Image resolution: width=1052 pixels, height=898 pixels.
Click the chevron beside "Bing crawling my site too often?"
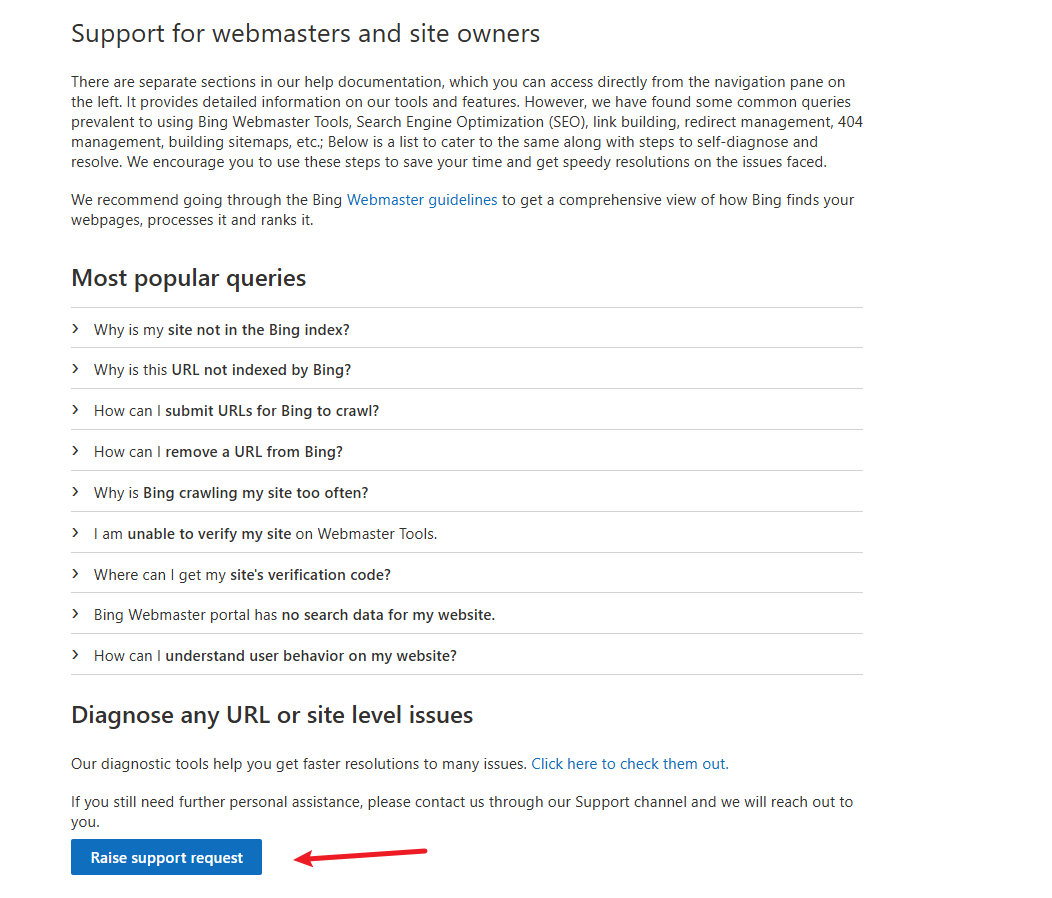76,492
